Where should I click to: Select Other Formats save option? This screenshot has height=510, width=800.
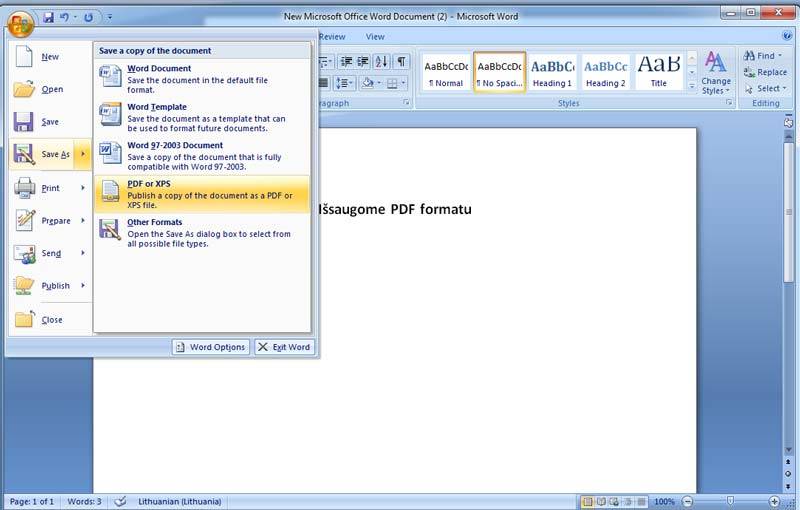pyautogui.click(x=202, y=233)
